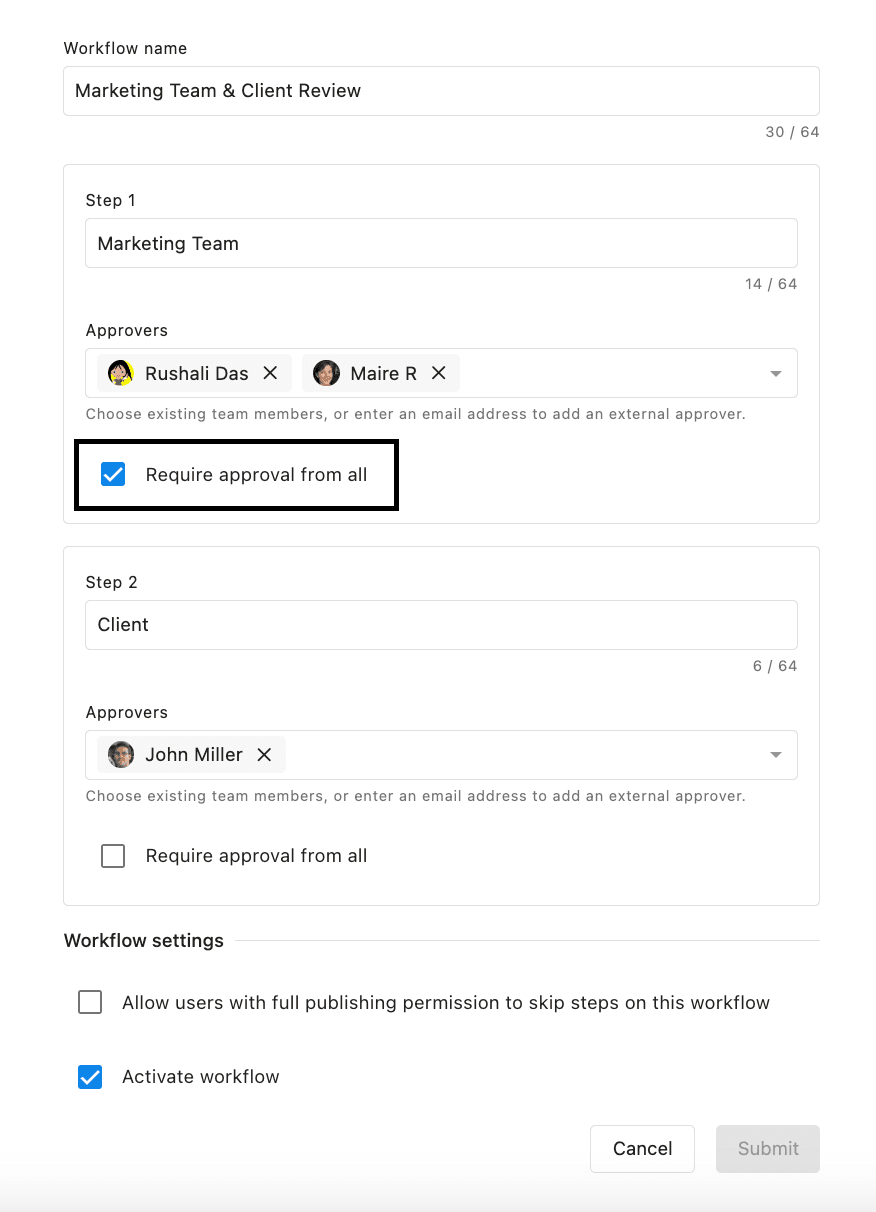Uncheck Step 1 Require approval from all
The image size is (876, 1212).
click(113, 475)
